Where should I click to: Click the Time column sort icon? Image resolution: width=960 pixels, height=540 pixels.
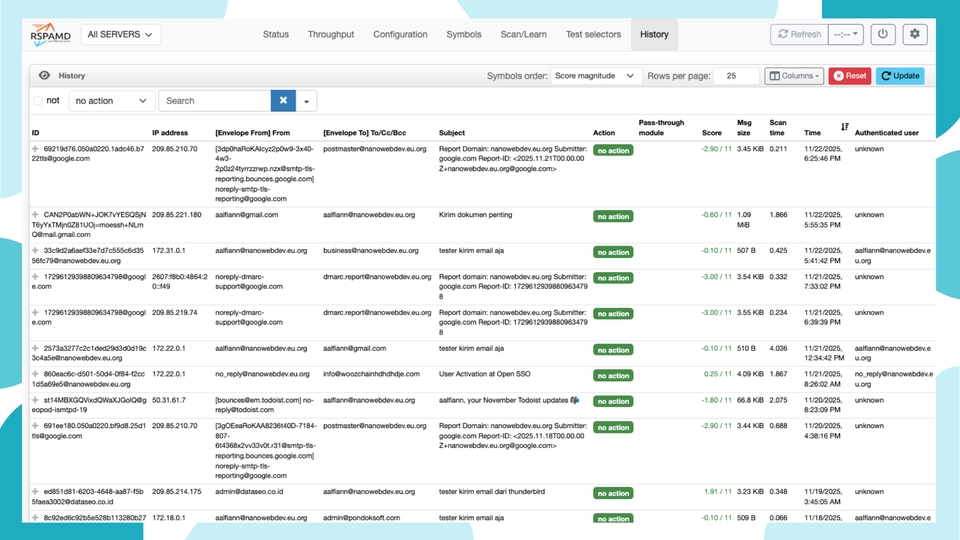click(x=845, y=127)
